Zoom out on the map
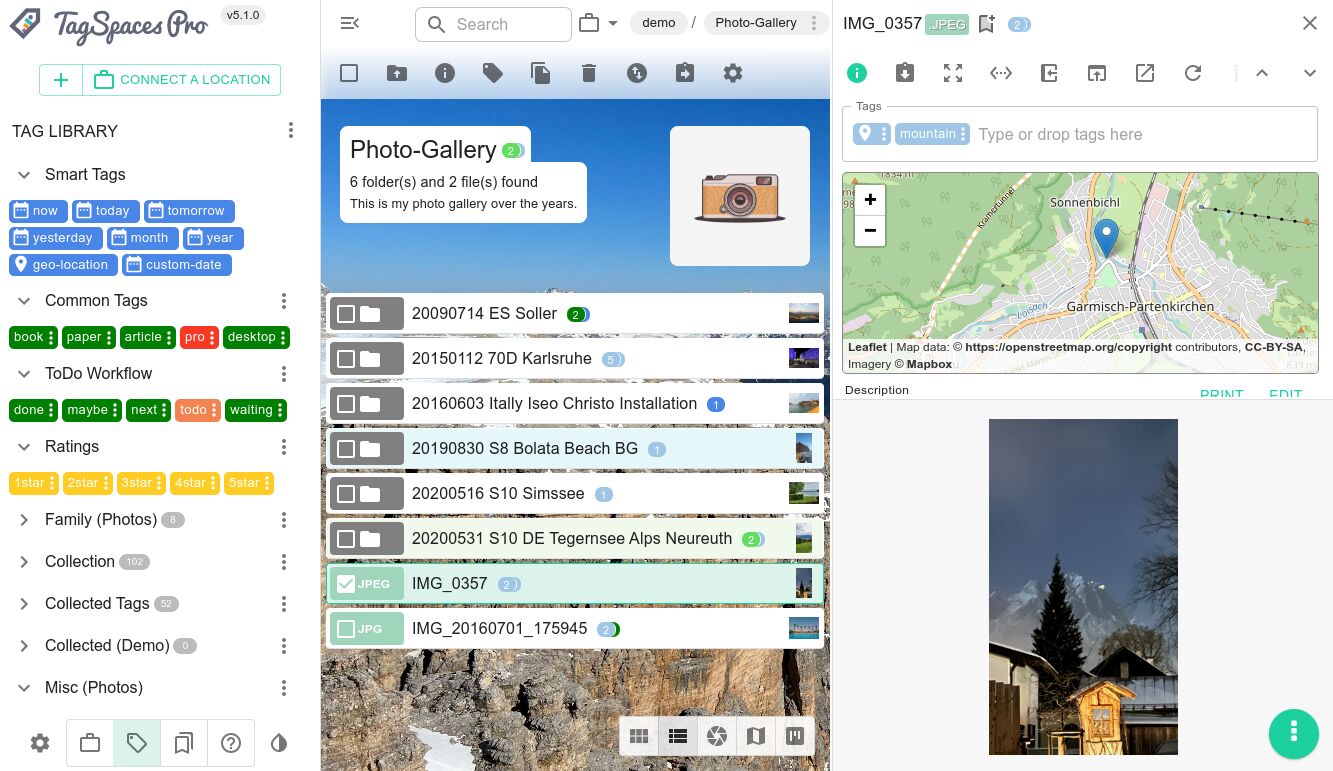This screenshot has height=771, width=1333. 870,230
